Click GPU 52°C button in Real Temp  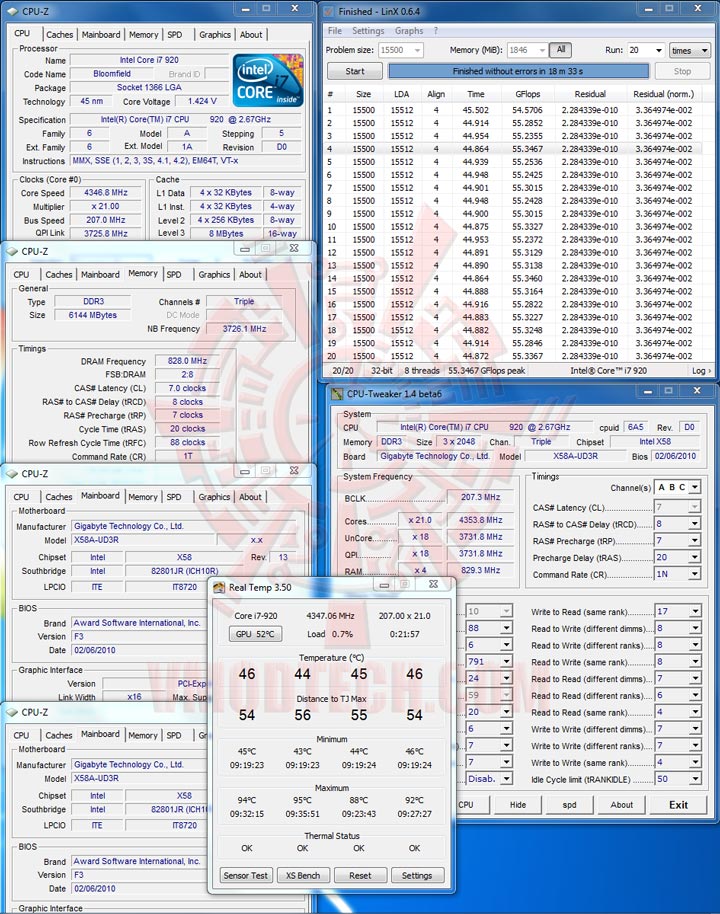point(255,634)
